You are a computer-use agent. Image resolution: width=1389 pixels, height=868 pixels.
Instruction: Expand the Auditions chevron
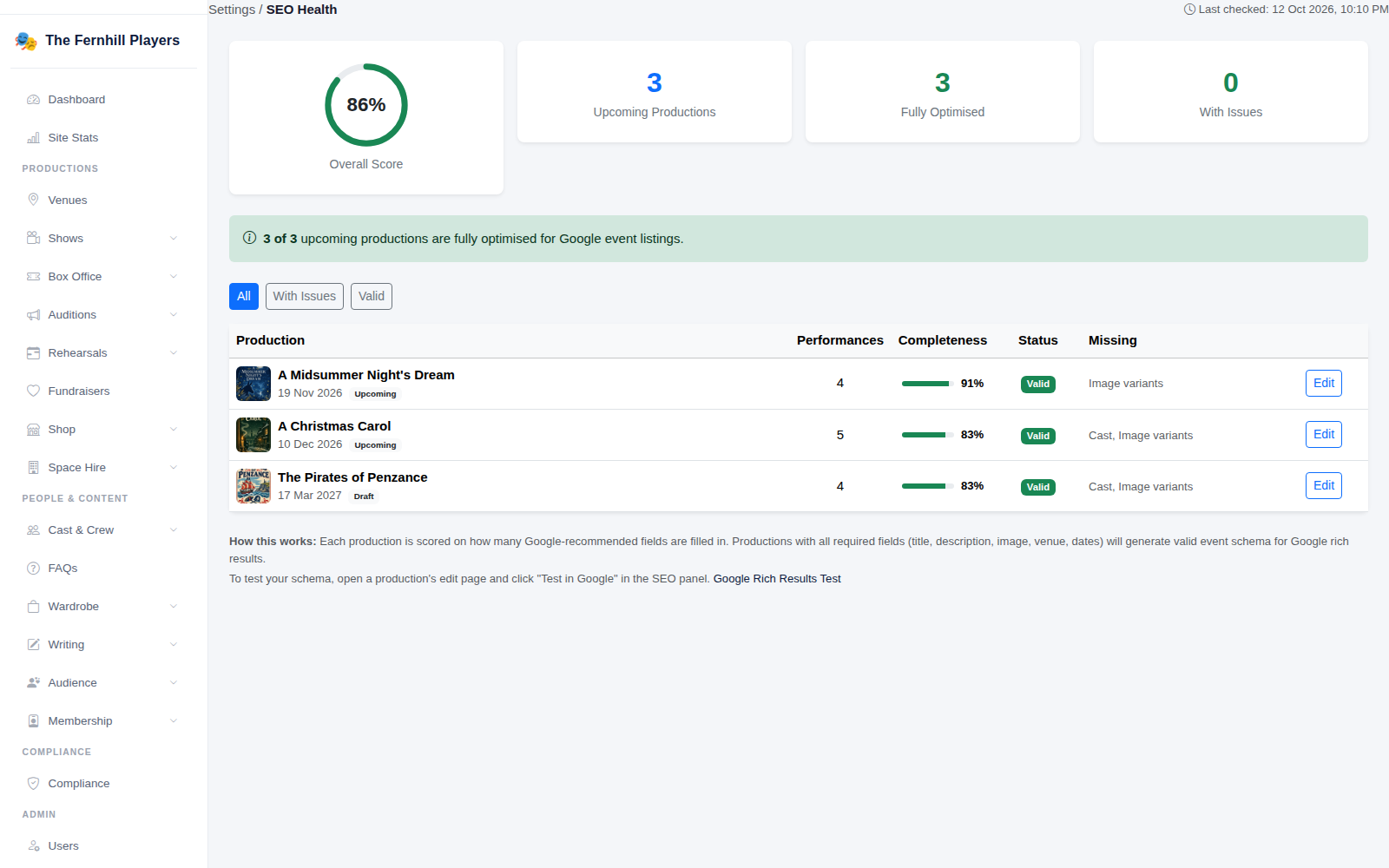click(x=174, y=315)
